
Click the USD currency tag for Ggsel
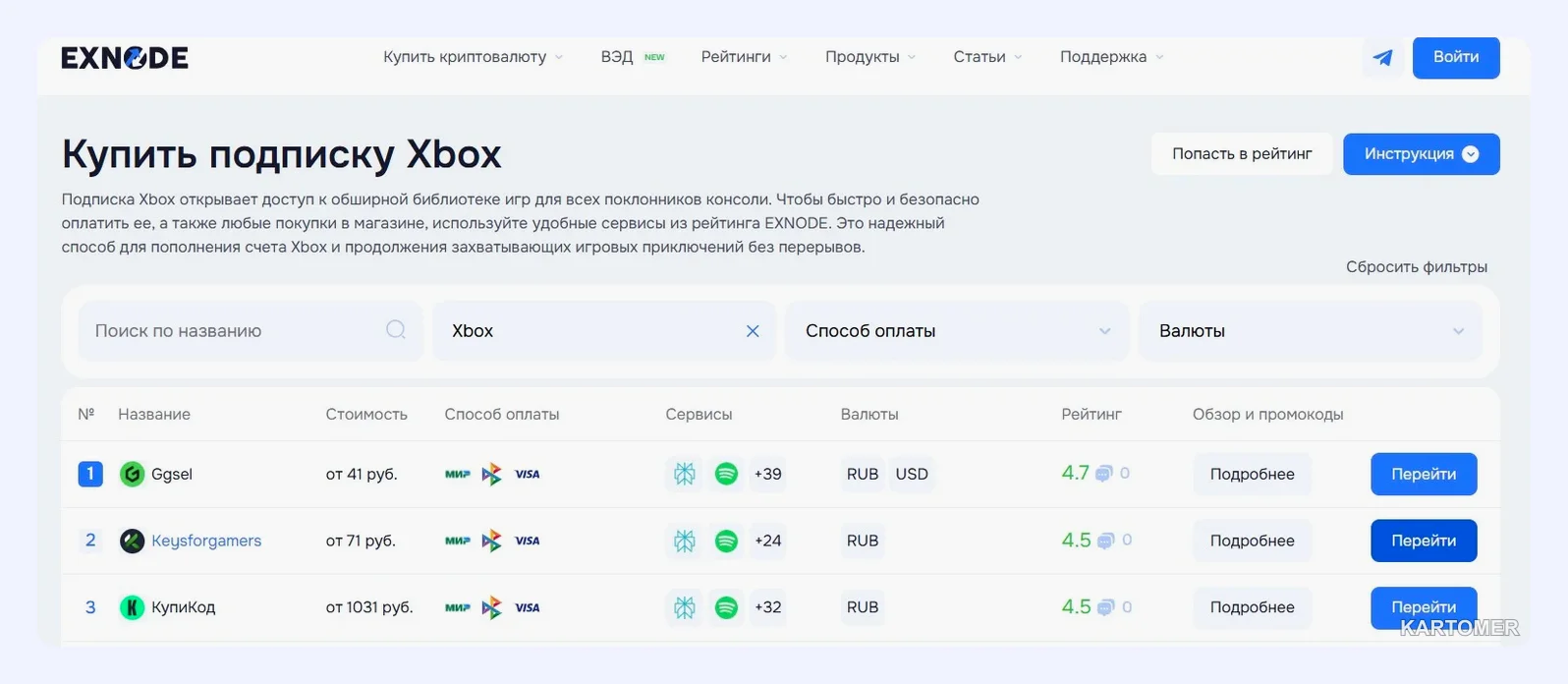point(912,474)
